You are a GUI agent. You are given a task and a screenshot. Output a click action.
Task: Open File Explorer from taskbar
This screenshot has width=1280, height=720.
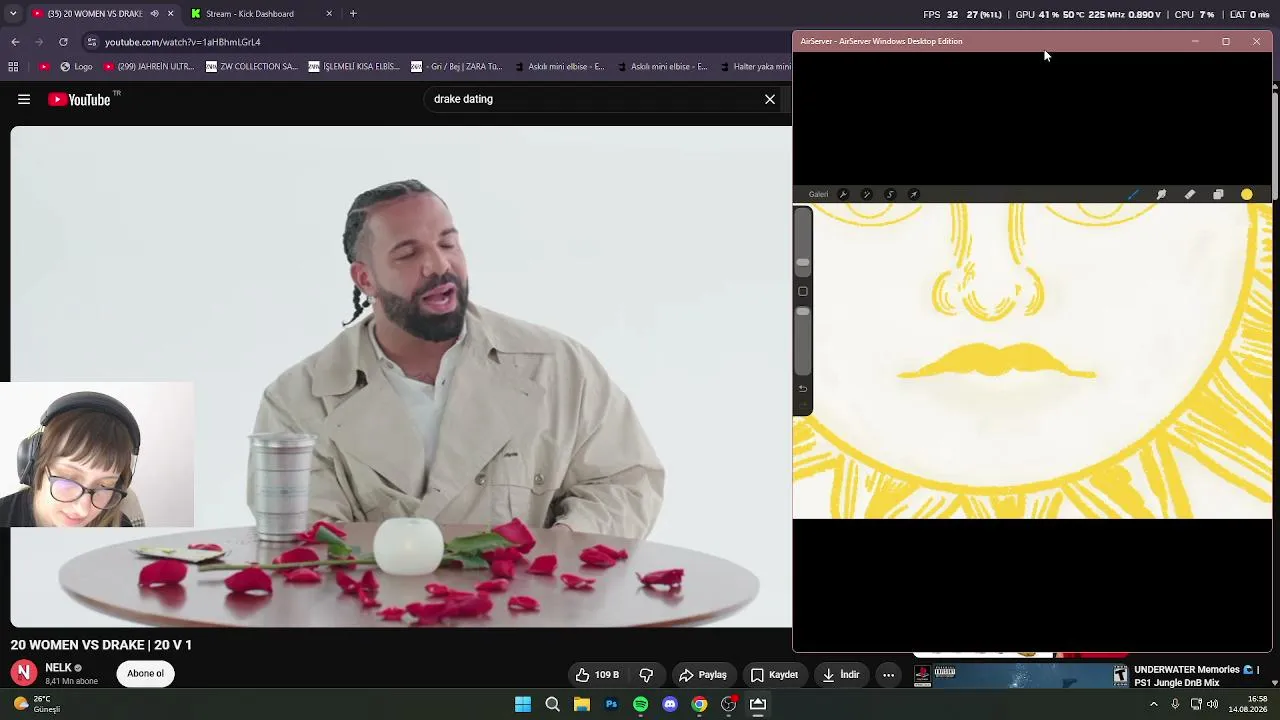pos(582,704)
